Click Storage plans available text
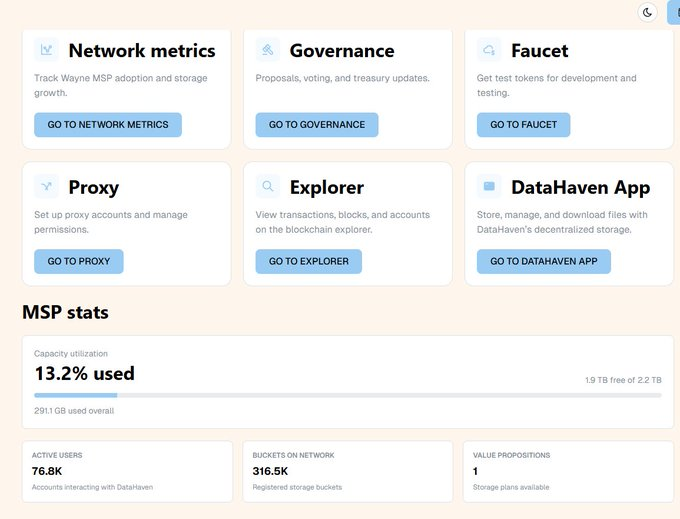 pyautogui.click(x=511, y=487)
